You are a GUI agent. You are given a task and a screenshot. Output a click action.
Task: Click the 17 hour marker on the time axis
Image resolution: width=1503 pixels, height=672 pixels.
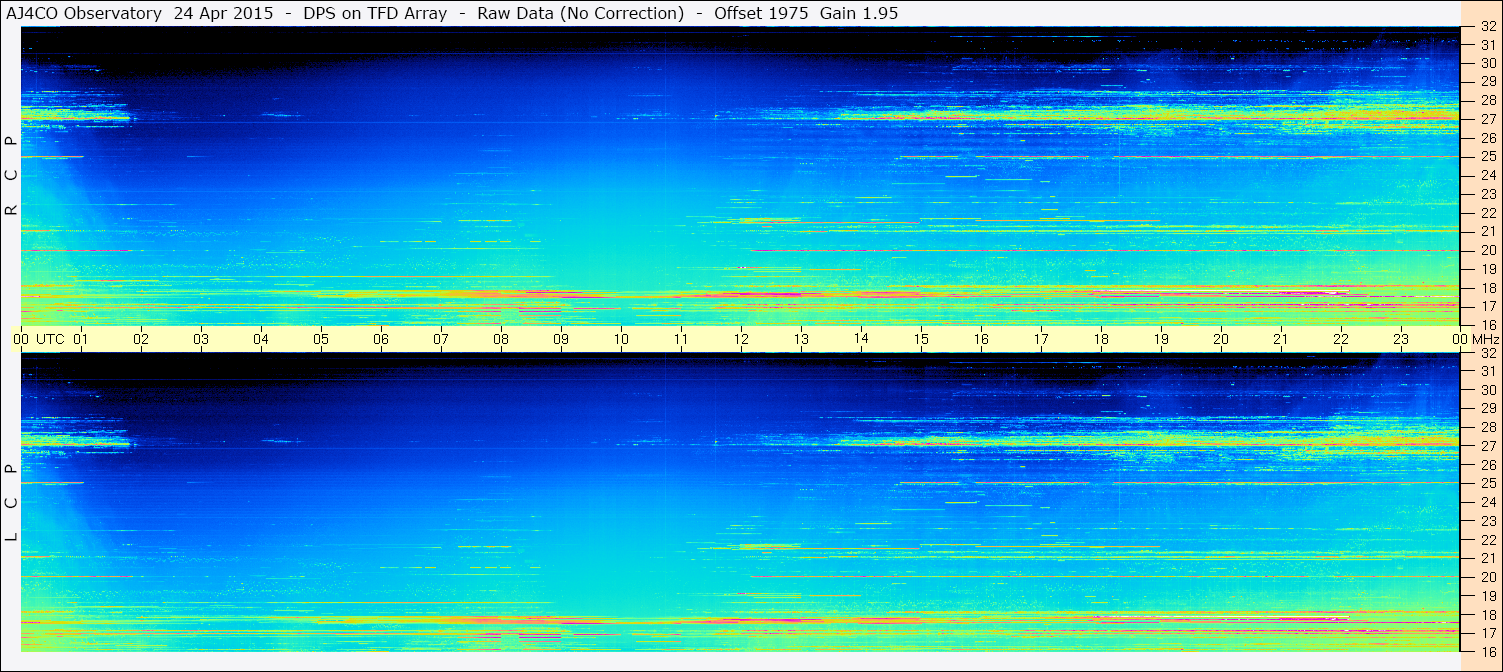1041,339
